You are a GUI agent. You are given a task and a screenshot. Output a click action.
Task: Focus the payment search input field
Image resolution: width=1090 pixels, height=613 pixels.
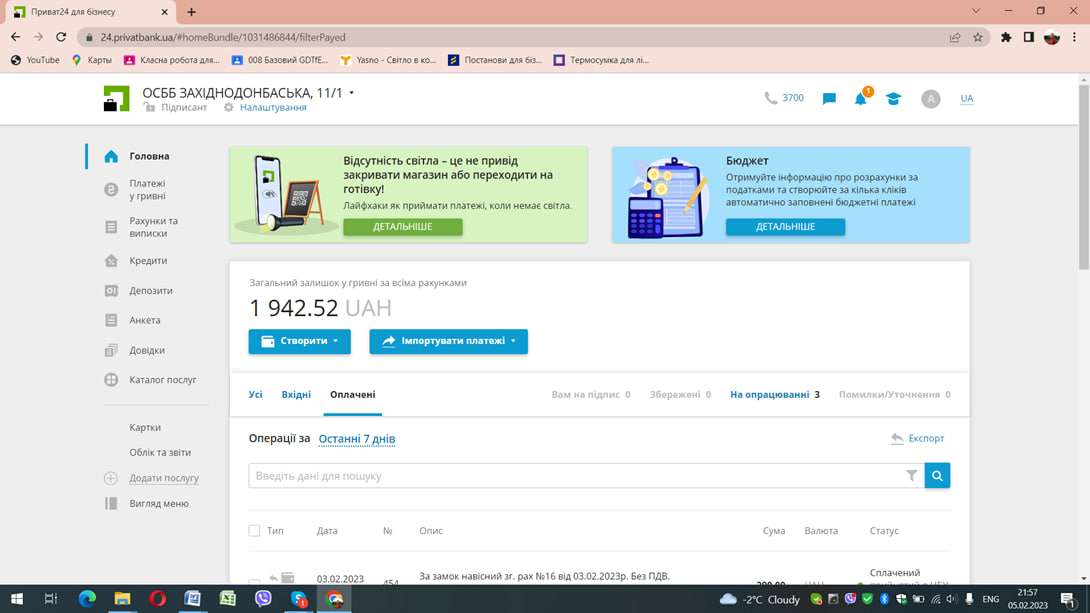[x=577, y=475]
